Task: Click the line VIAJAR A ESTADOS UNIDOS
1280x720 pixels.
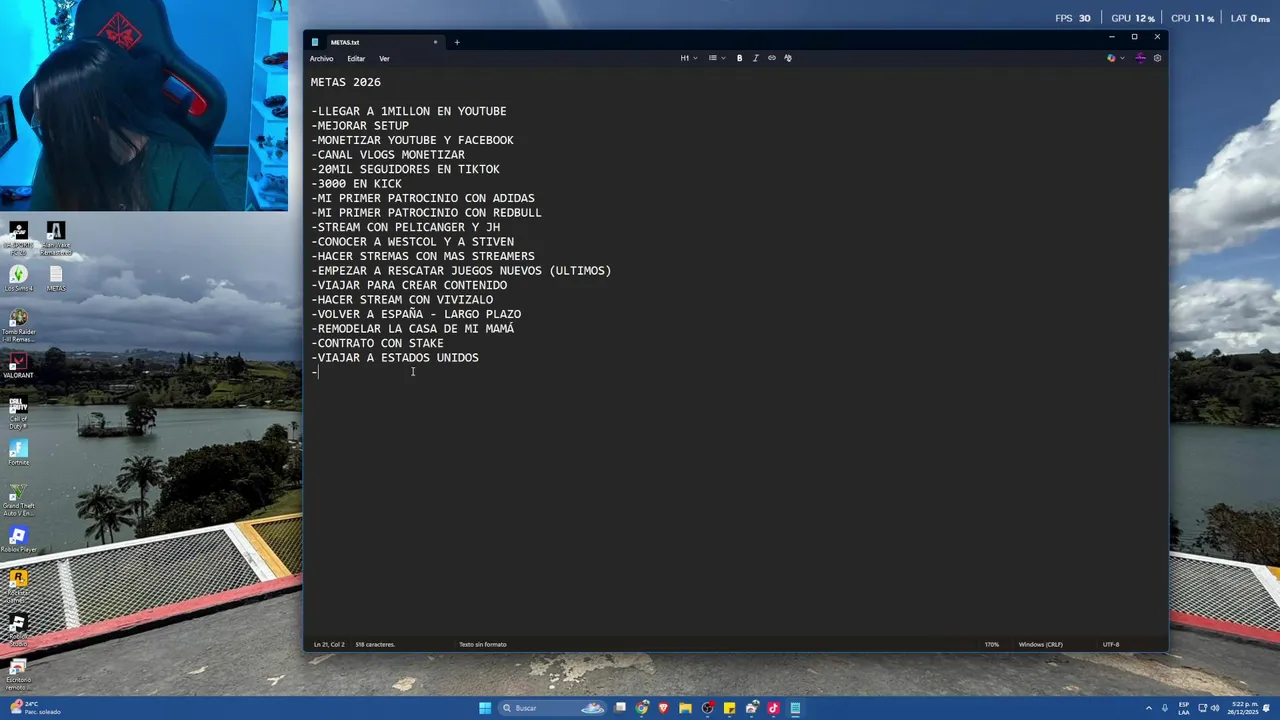Action: tap(394, 358)
